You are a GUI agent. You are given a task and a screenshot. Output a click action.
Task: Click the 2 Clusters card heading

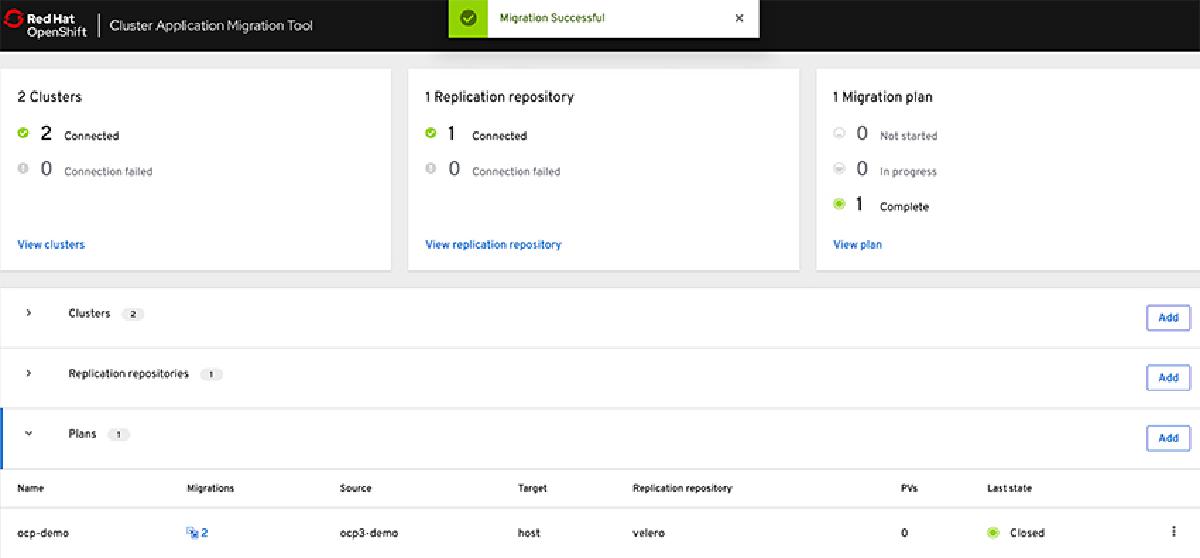[50, 97]
